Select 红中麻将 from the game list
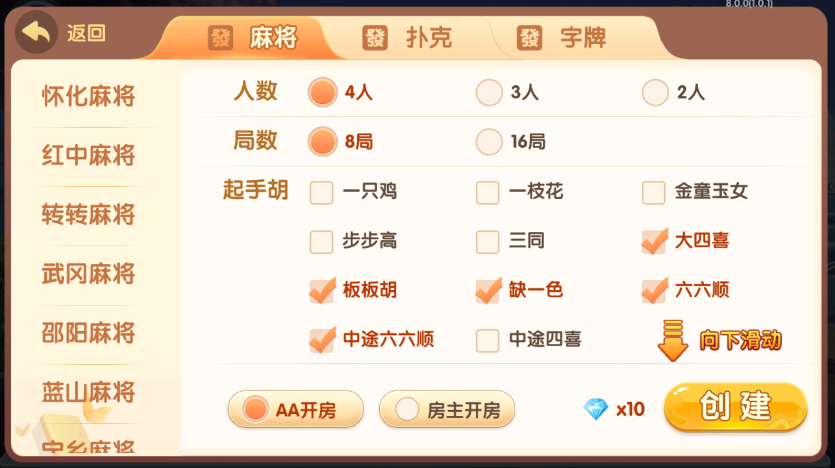 point(88,156)
